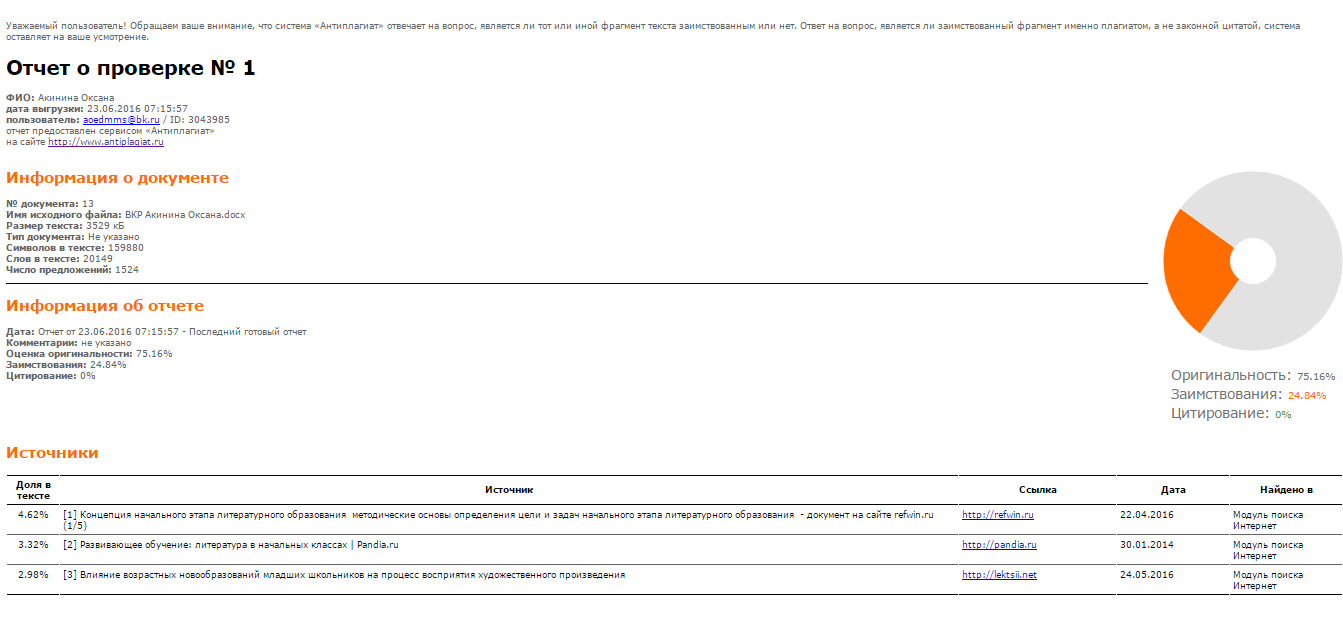Click the 'Ссылка' column header
Screen dimensions: 1343x628
coord(1037,490)
